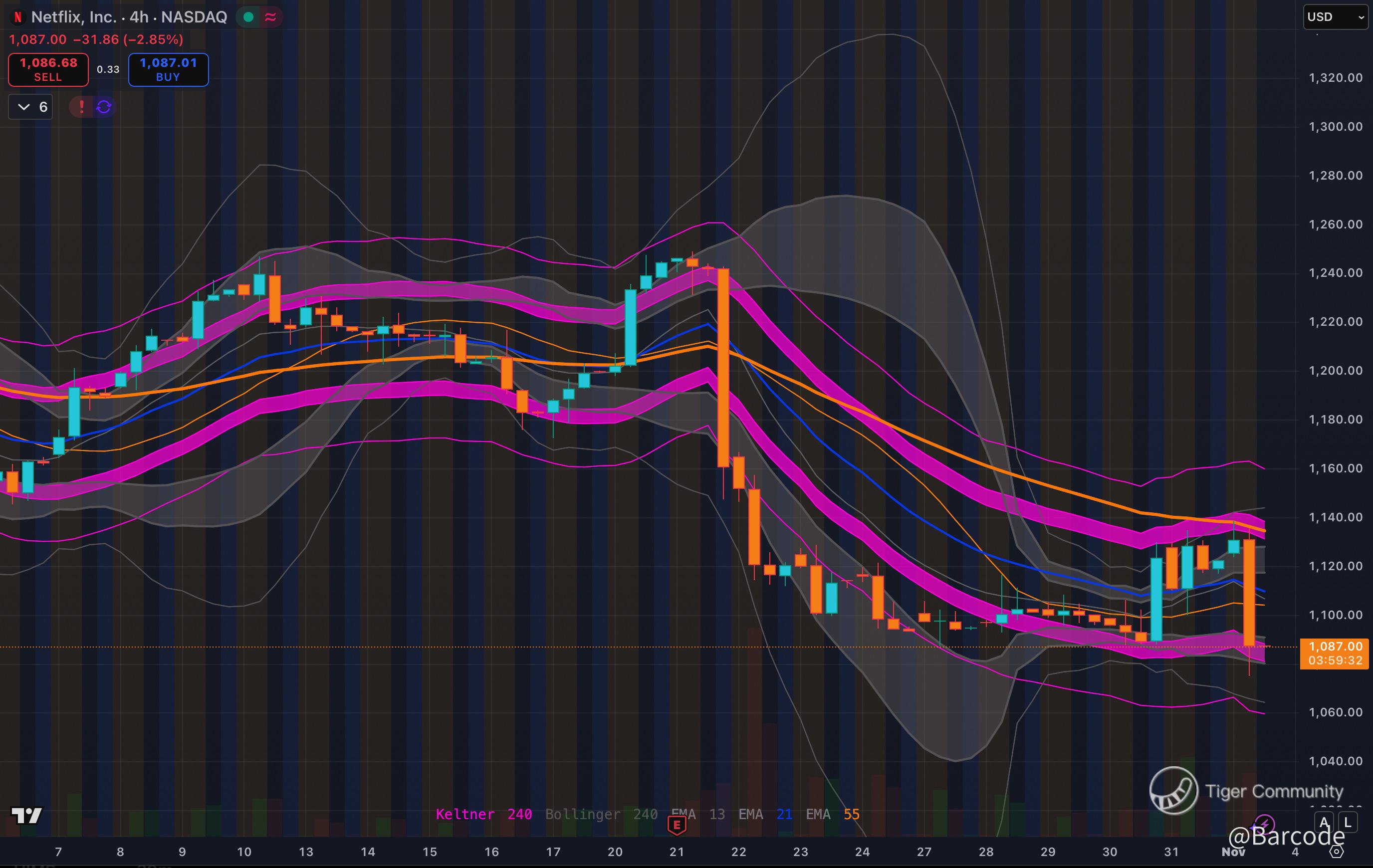Viewport: 1373px width, 868px height.
Task: Open the hexagon chart settings icon
Action: point(1337,852)
